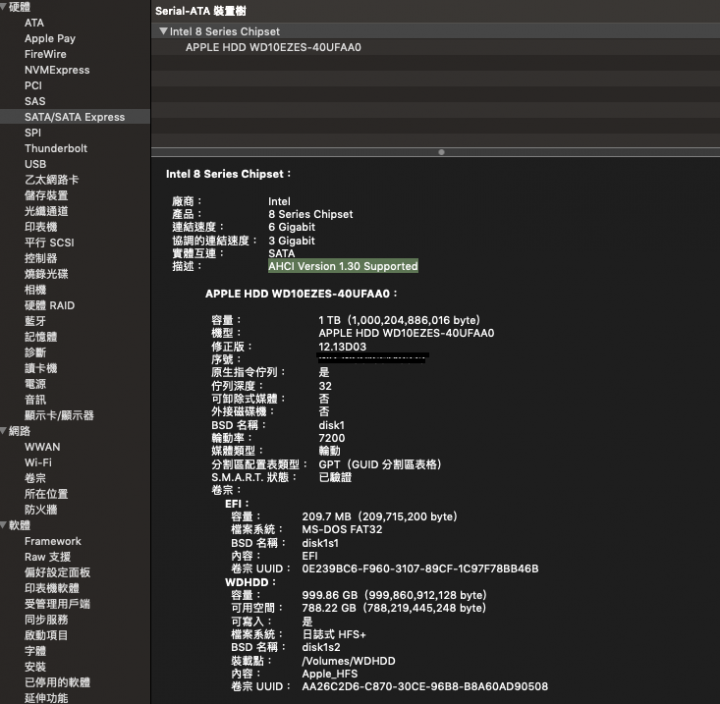This screenshot has width=720, height=704.
Task: Open NVMExpress in the sidebar
Action: click(57, 70)
